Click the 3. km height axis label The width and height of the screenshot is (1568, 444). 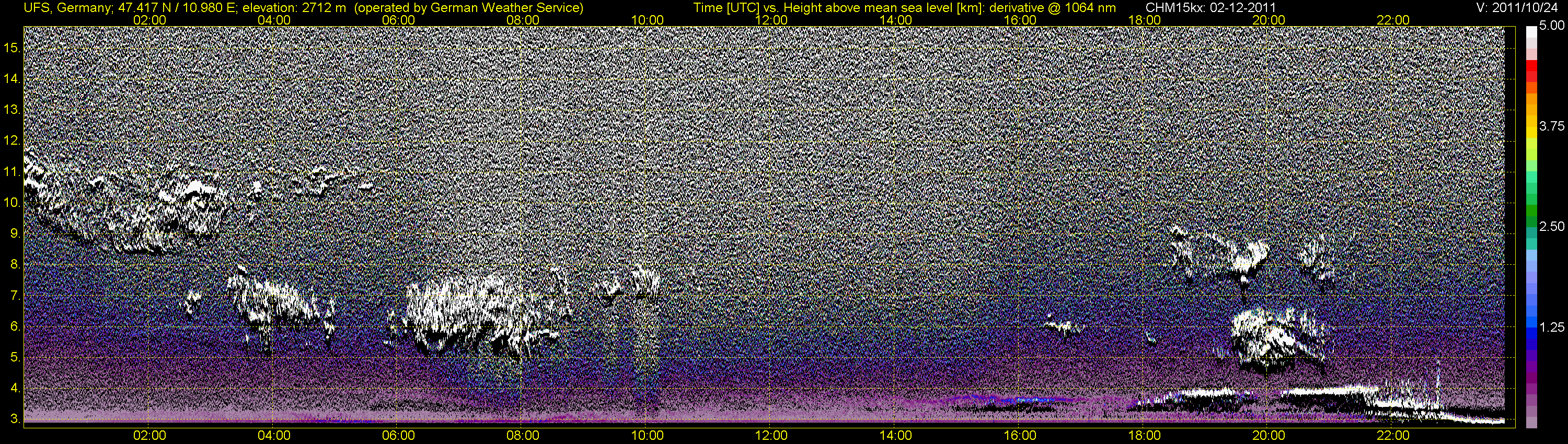(x=15, y=419)
